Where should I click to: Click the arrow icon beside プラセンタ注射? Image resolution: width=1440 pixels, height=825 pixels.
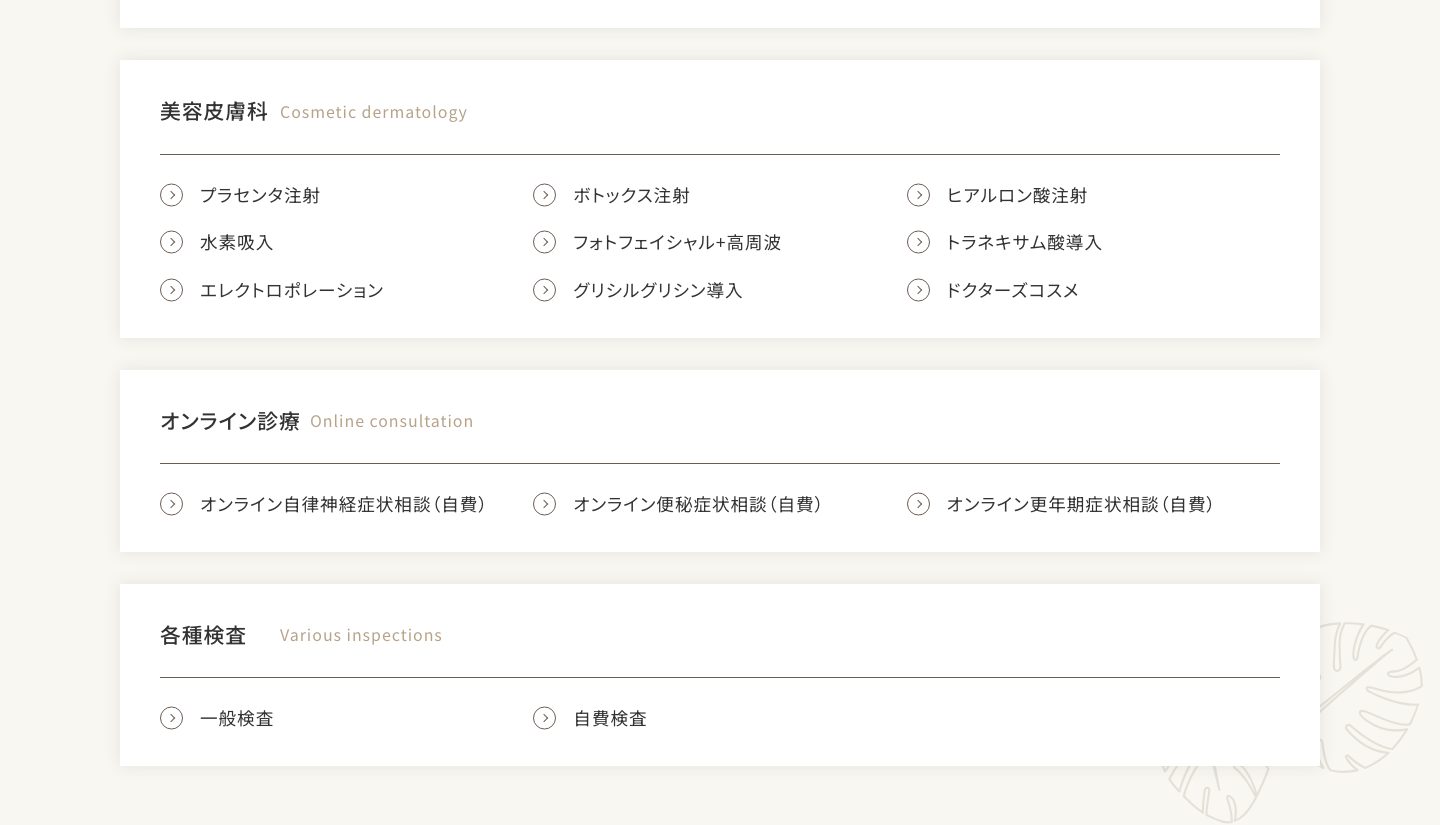171,195
